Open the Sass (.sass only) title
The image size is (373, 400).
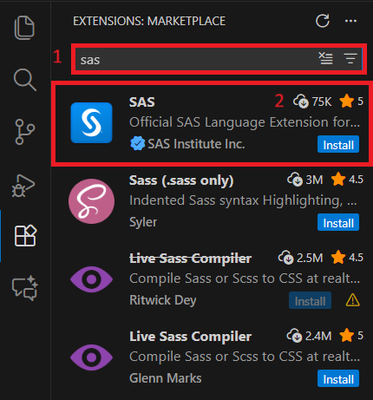click(181, 180)
